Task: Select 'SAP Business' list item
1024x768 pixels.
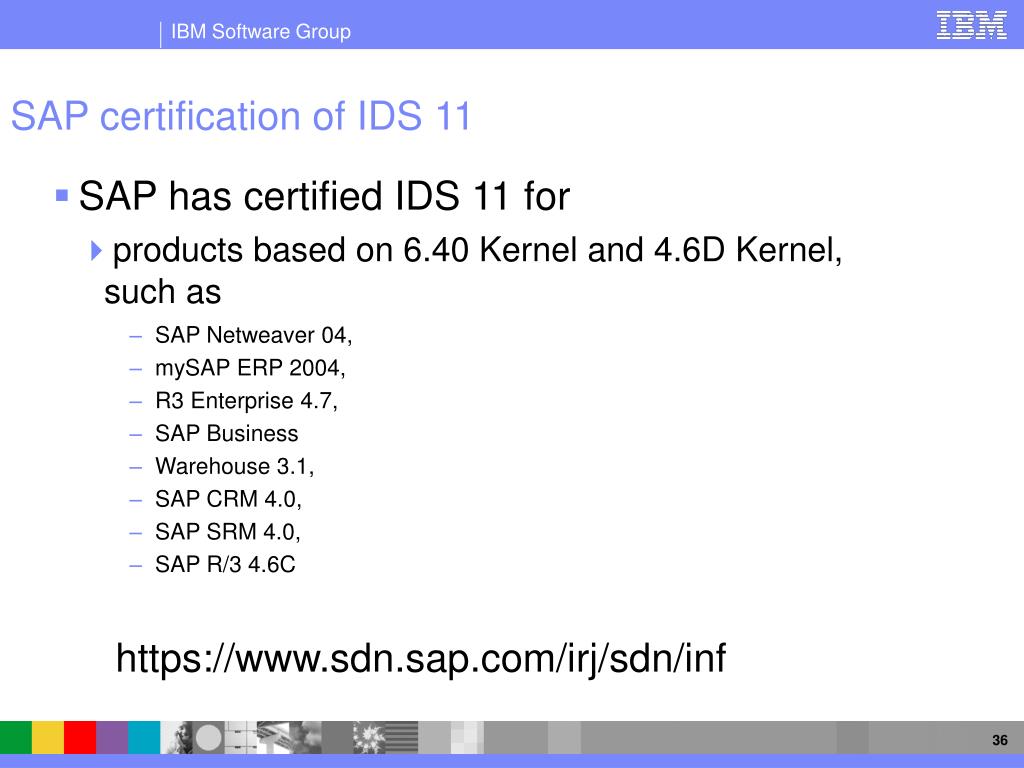Action: click(227, 433)
